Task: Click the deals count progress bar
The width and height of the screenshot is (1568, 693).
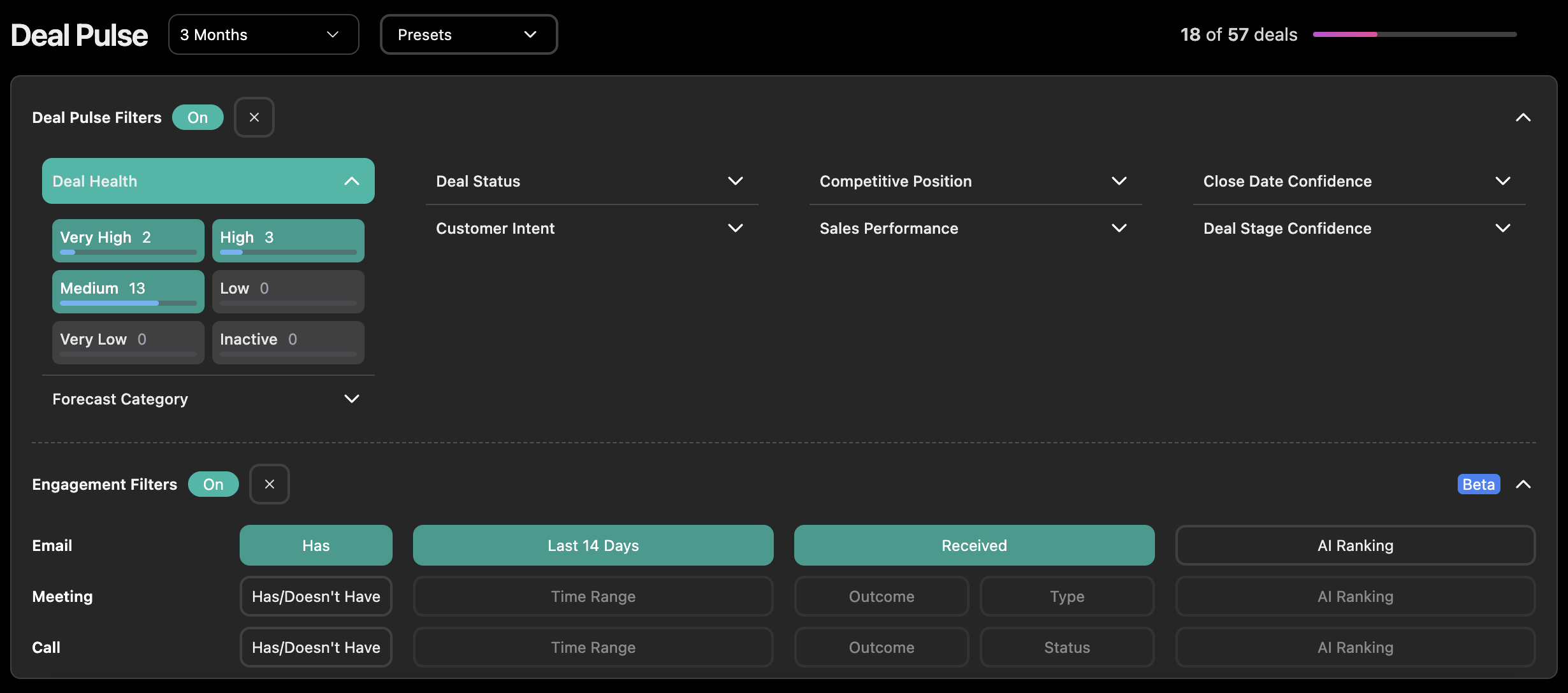Action: pos(1414,35)
